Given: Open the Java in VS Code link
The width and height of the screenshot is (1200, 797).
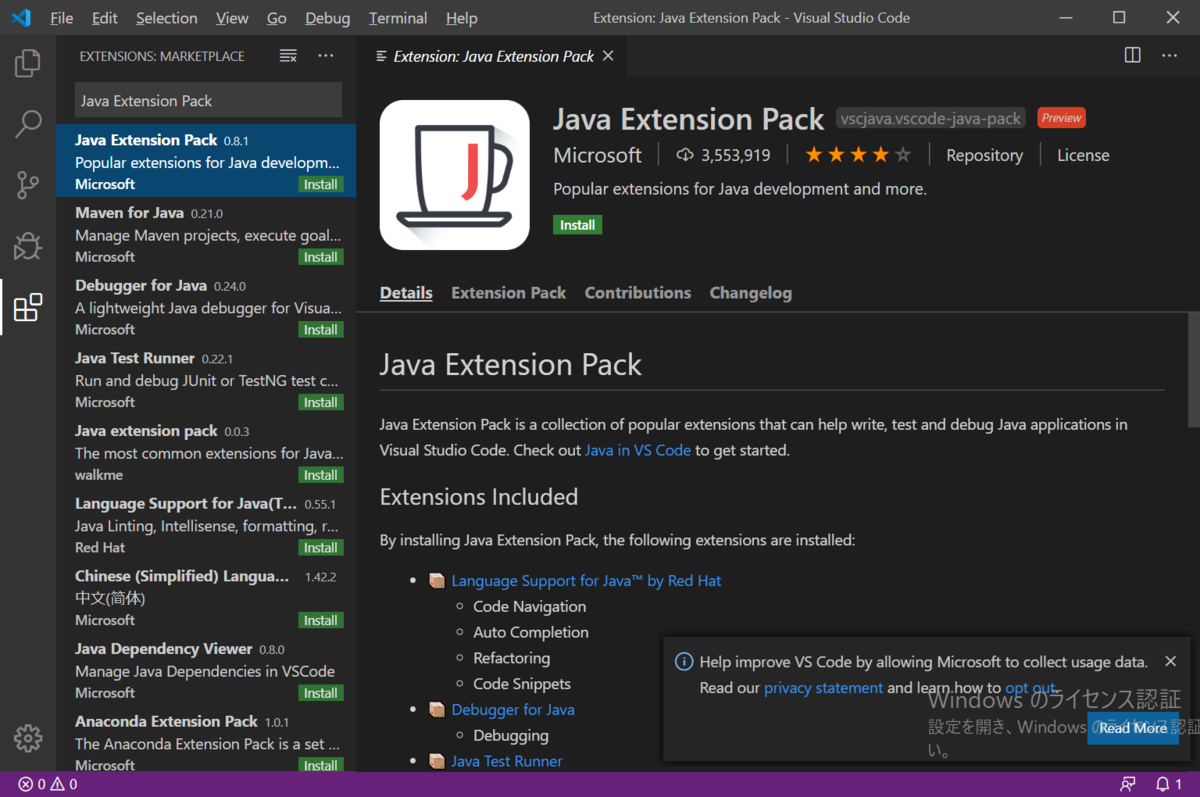Looking at the screenshot, I should pos(638,450).
